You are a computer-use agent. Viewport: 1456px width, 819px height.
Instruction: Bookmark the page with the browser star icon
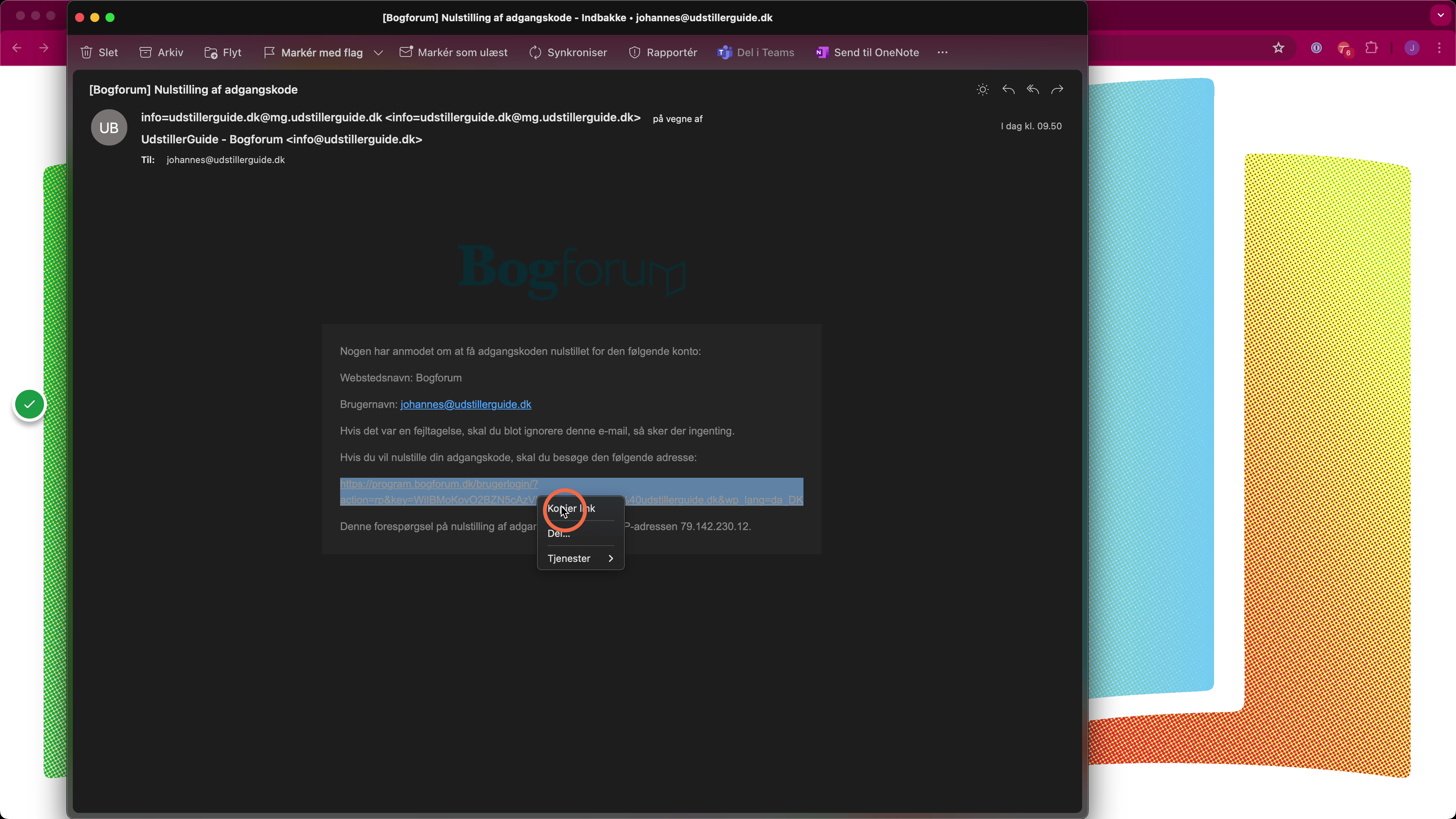click(x=1279, y=48)
